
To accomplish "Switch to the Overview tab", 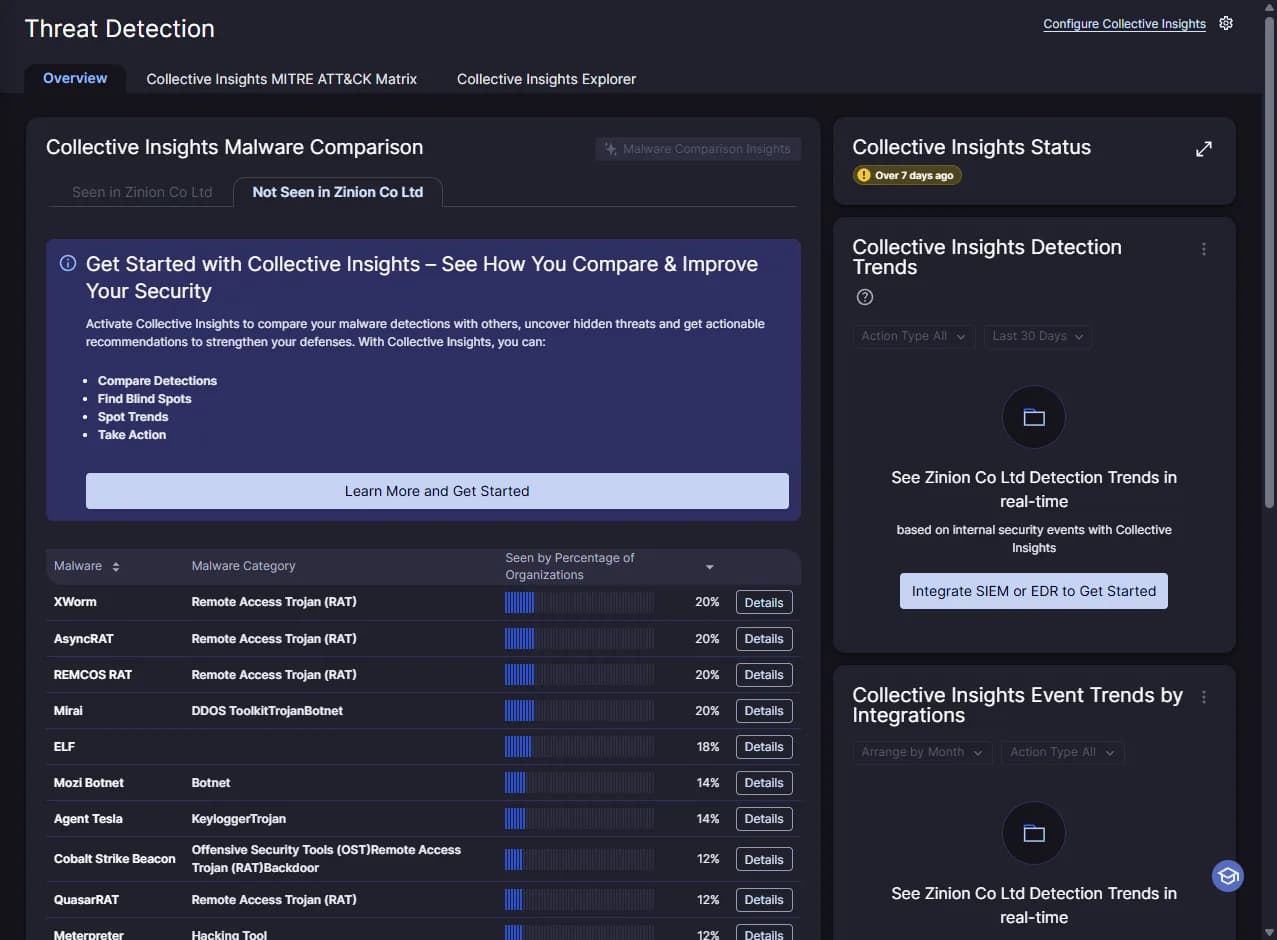I will click(75, 78).
